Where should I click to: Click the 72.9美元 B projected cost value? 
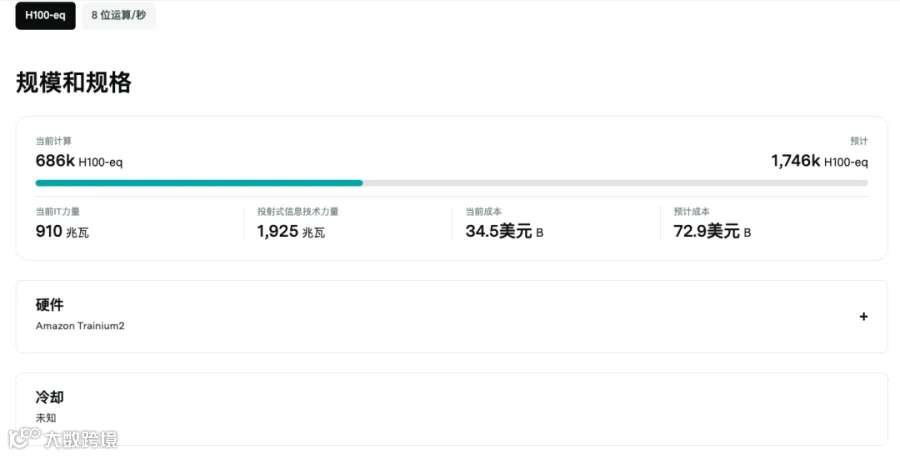coord(712,231)
